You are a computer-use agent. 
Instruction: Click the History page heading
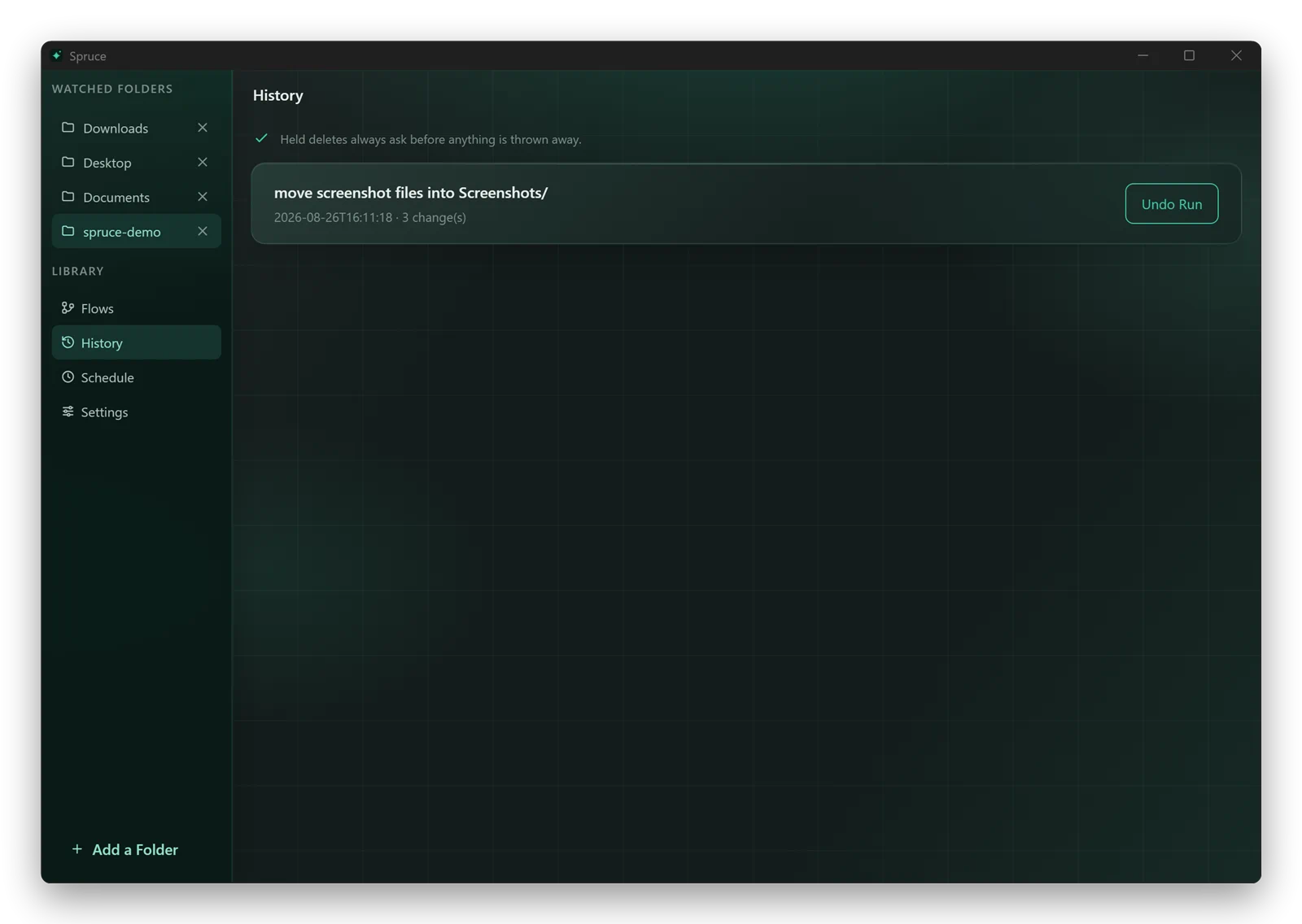coord(278,95)
